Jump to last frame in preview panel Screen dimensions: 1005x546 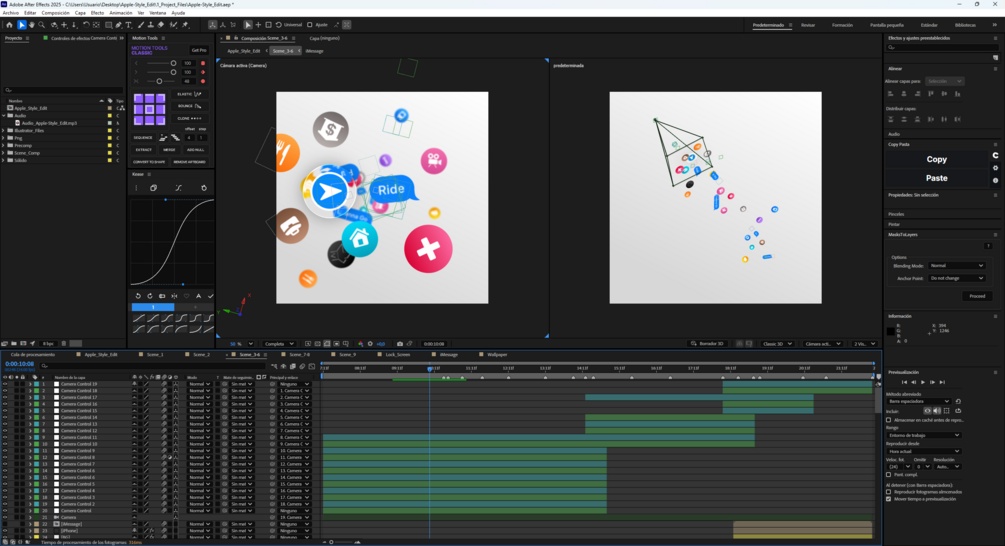(x=942, y=383)
